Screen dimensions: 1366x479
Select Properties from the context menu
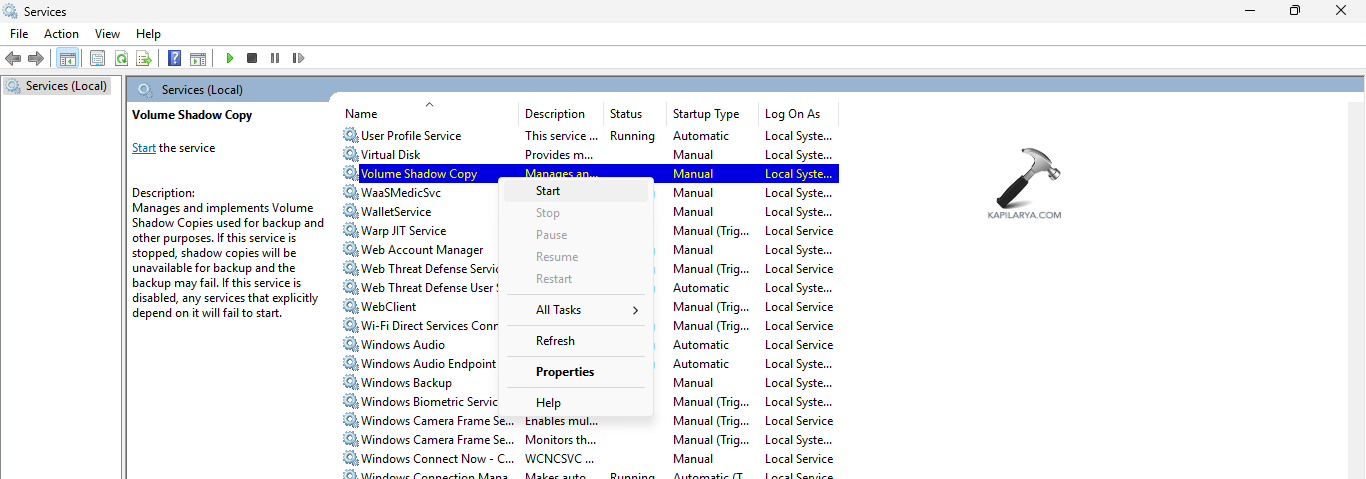pyautogui.click(x=565, y=372)
